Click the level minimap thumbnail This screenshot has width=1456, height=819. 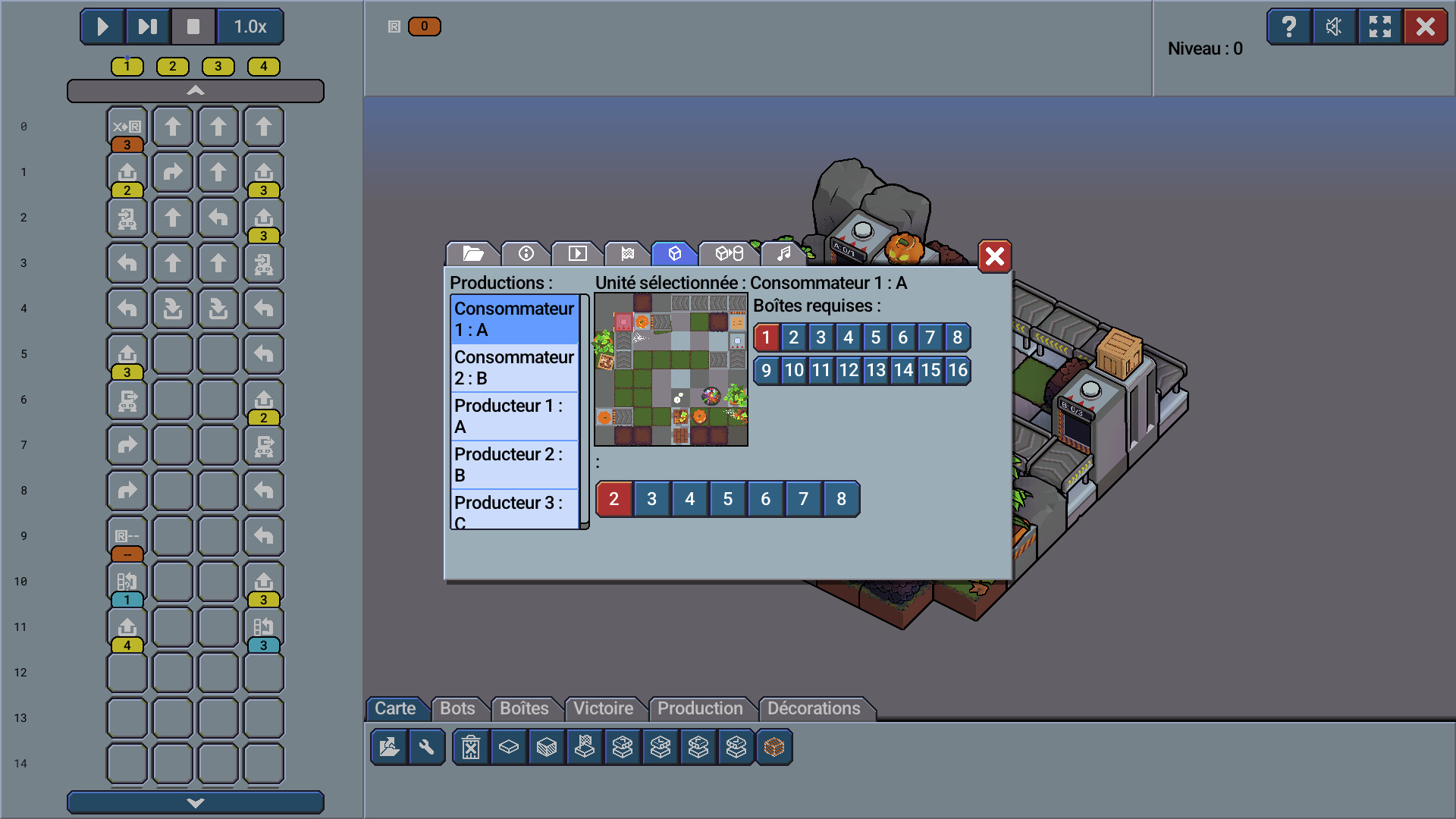(x=671, y=370)
